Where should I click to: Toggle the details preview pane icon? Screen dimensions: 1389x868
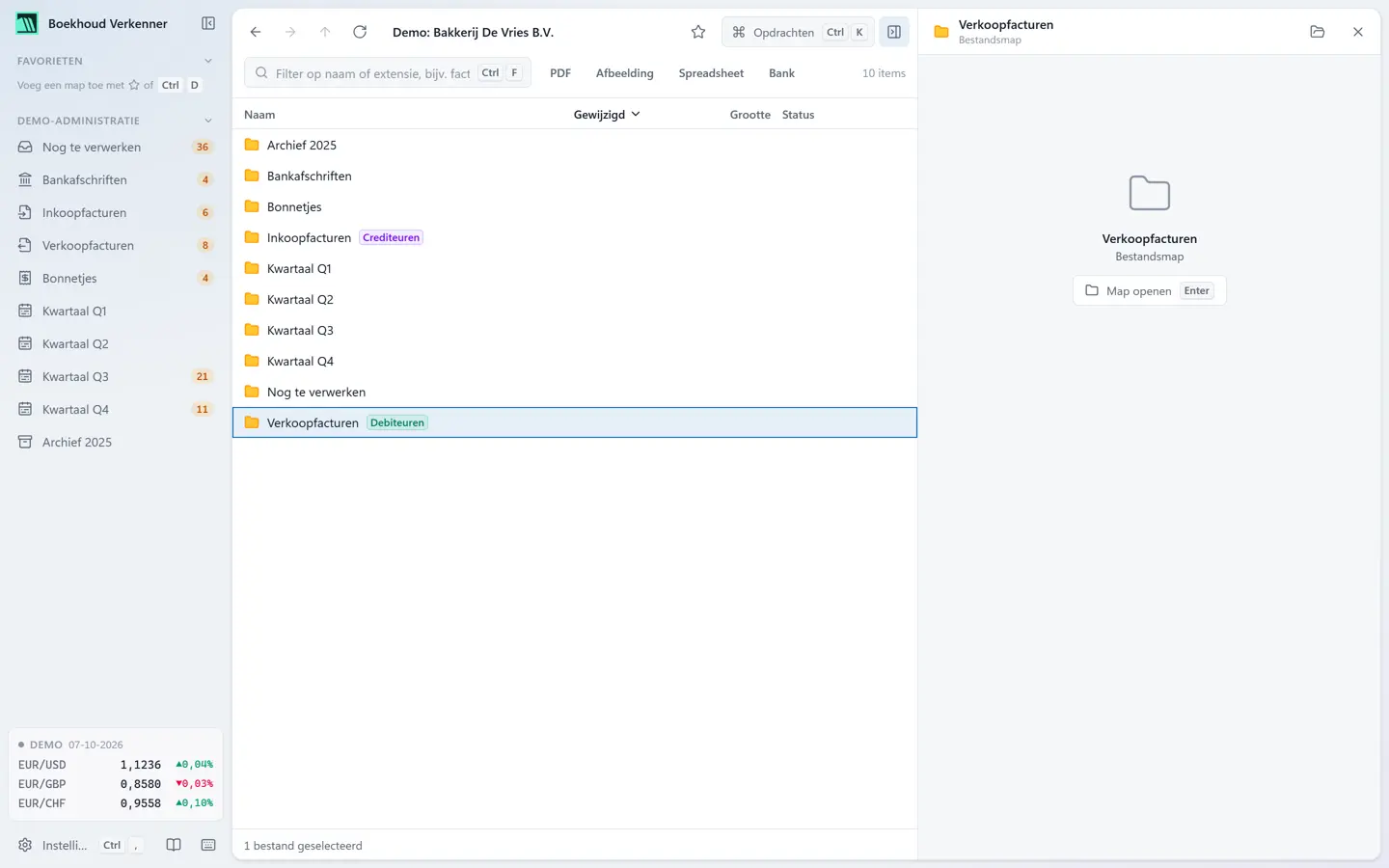tap(894, 32)
